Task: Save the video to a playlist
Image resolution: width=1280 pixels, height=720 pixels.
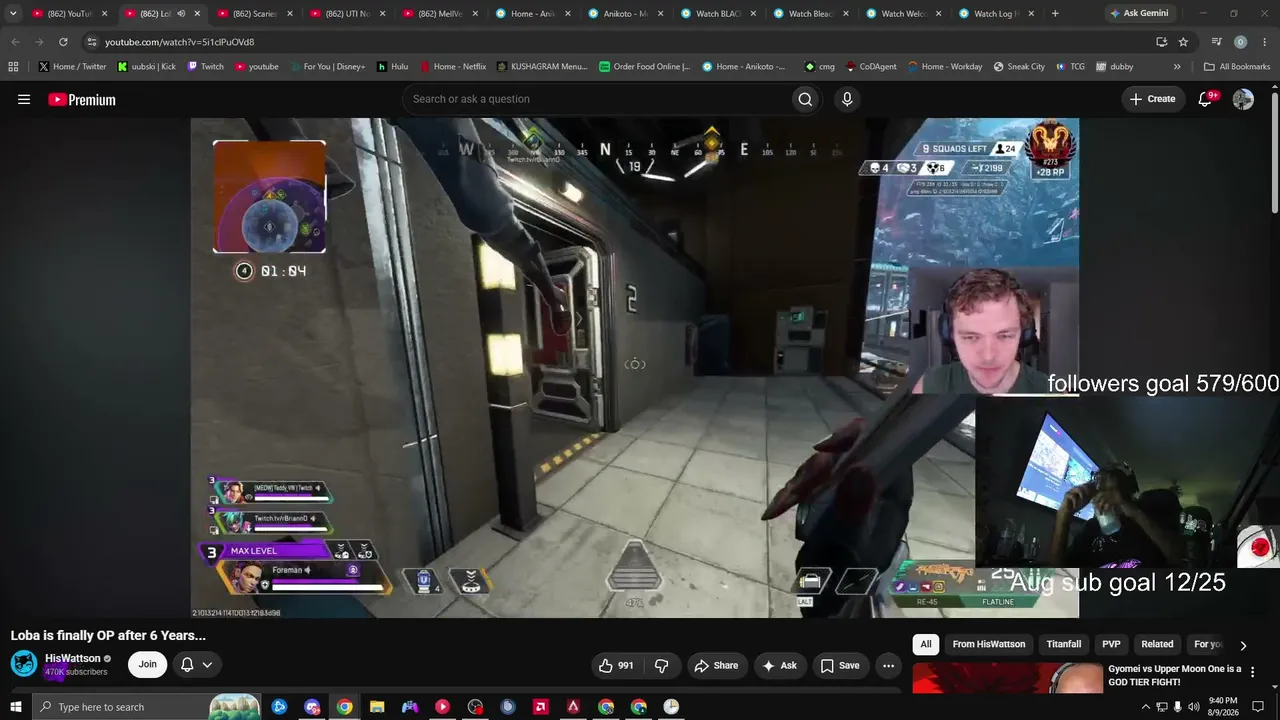Action: tap(840, 665)
